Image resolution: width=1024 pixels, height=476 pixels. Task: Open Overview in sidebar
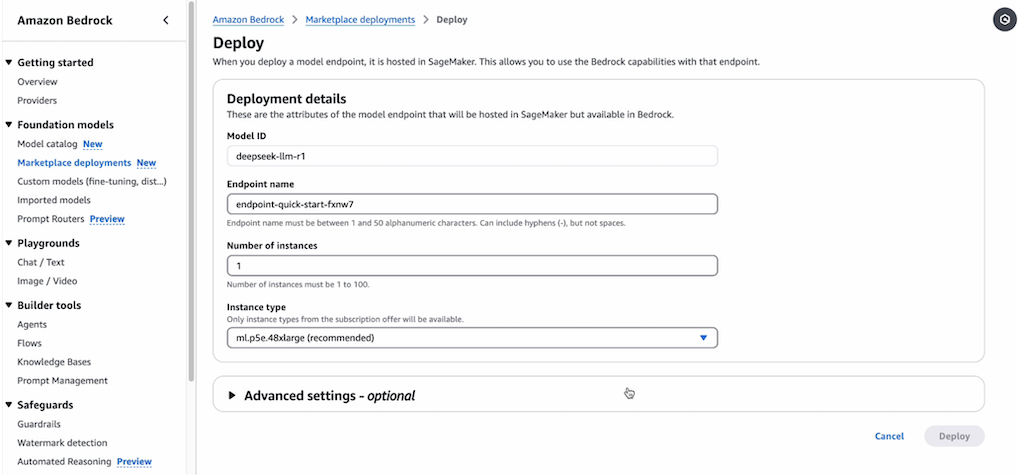click(x=37, y=82)
